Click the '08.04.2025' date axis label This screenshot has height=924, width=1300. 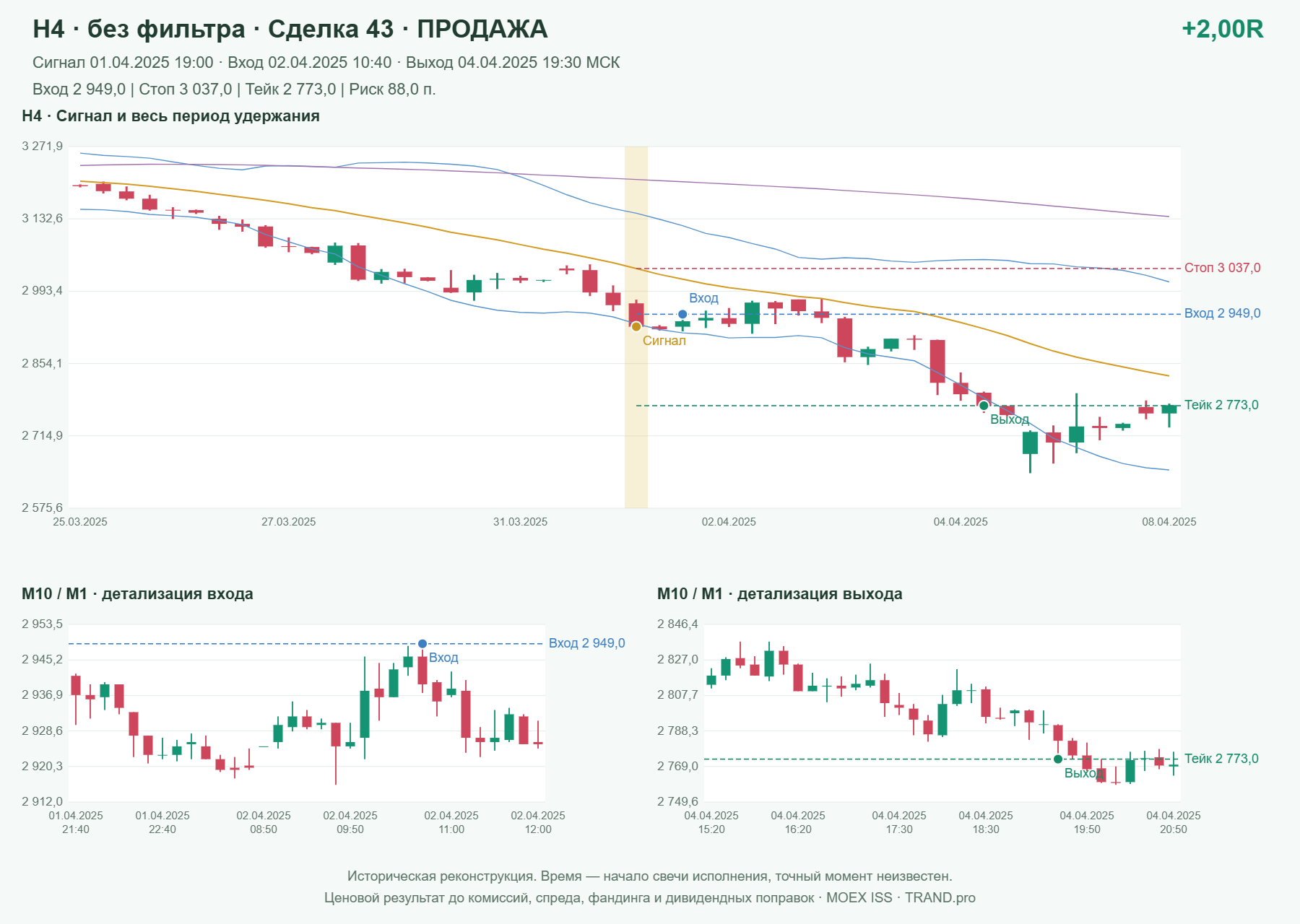point(1169,522)
